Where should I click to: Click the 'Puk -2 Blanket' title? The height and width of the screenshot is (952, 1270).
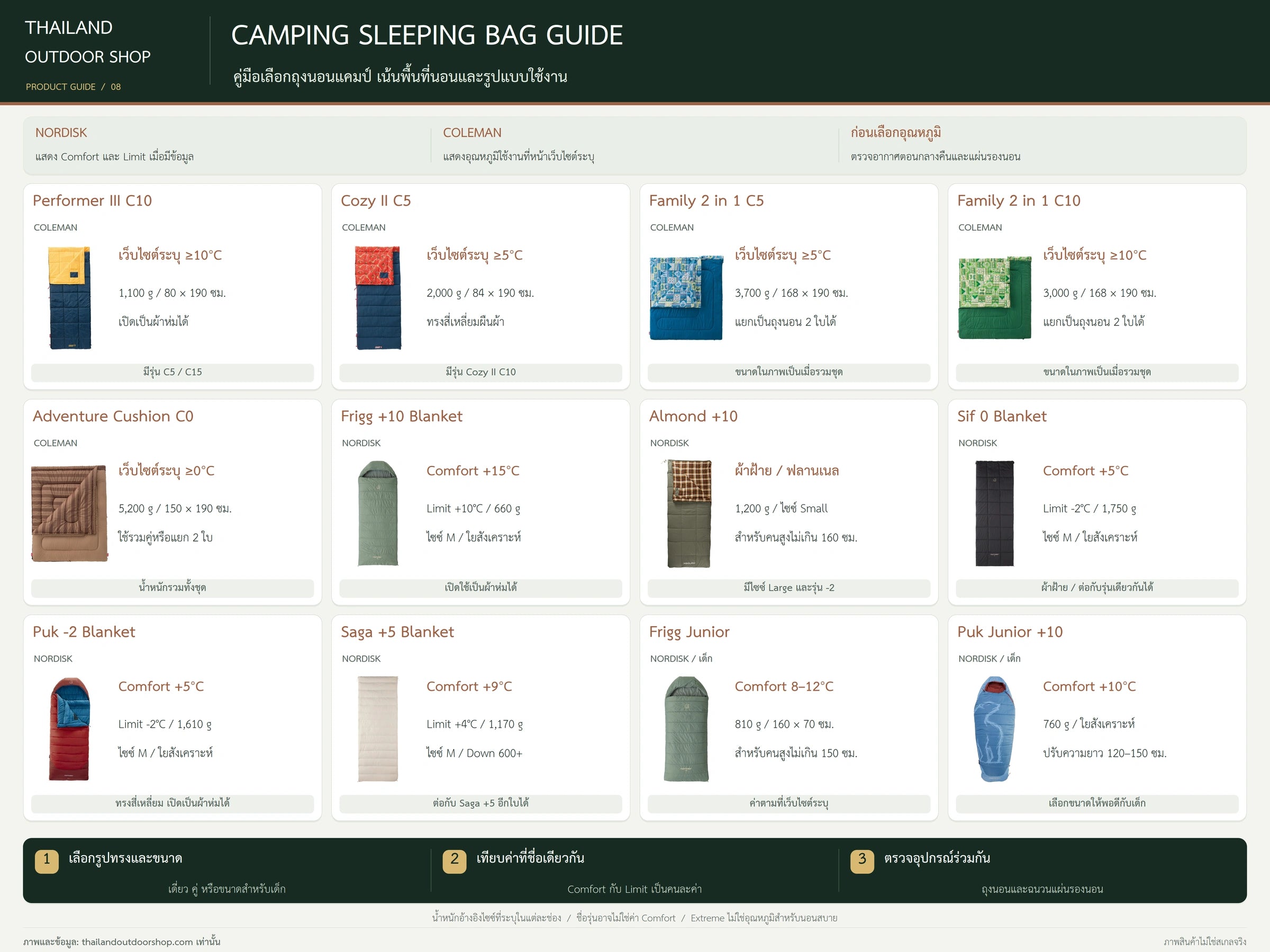coord(84,632)
